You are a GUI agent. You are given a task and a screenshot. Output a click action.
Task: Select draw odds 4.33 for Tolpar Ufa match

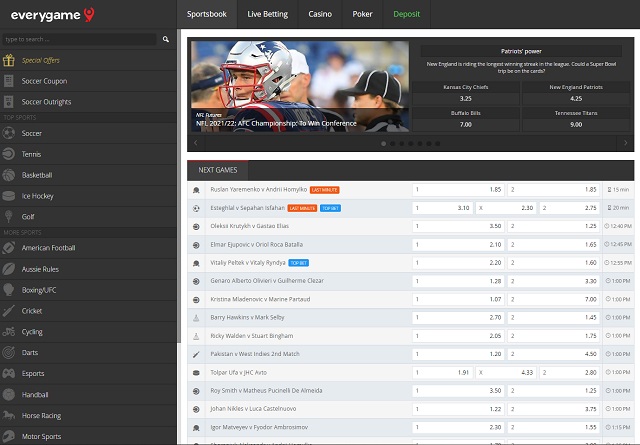click(x=506, y=372)
